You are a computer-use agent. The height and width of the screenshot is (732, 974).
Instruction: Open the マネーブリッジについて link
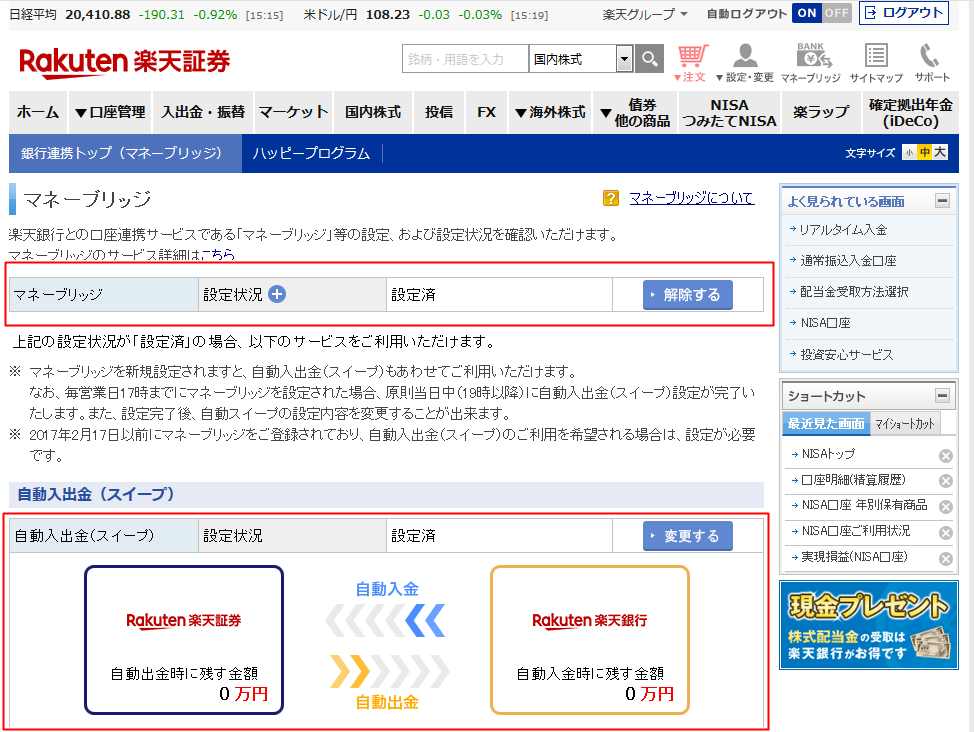tap(691, 198)
